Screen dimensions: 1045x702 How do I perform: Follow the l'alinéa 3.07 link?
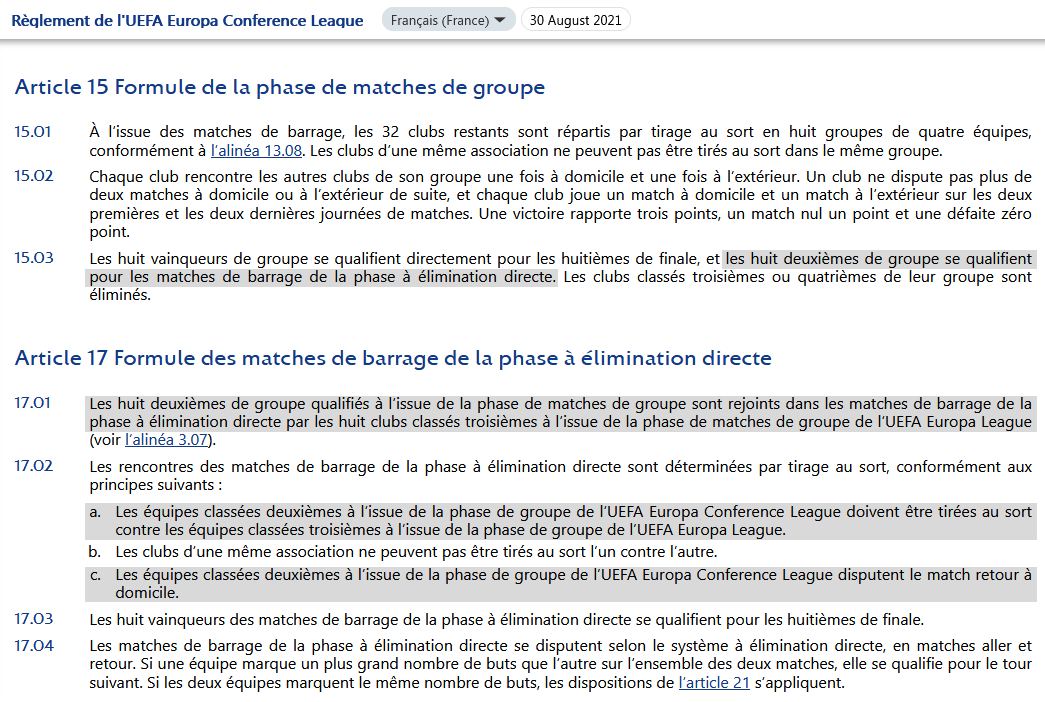(167, 440)
